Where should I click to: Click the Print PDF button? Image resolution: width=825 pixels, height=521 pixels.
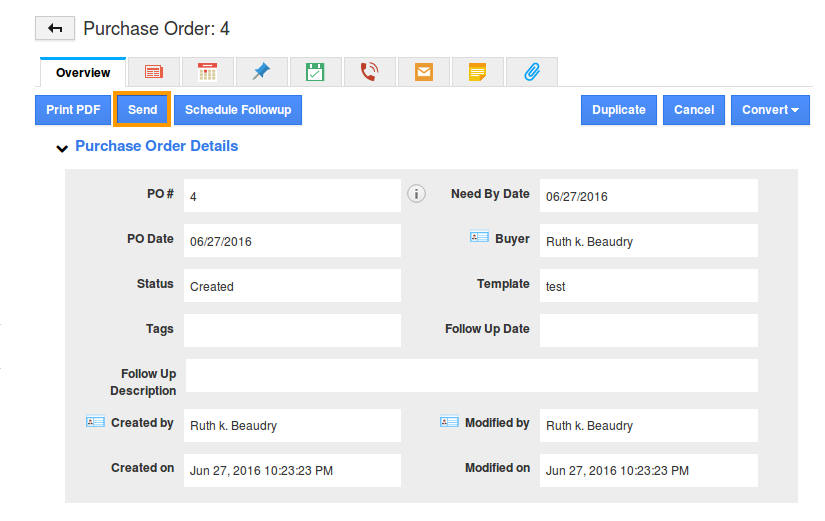tap(73, 110)
